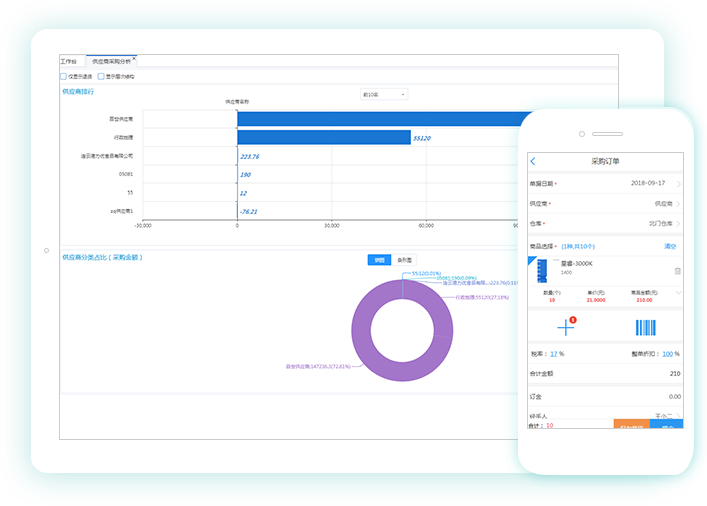Click the blue product thumbnail image
Viewport: 707px width, 506px height.
click(x=543, y=271)
